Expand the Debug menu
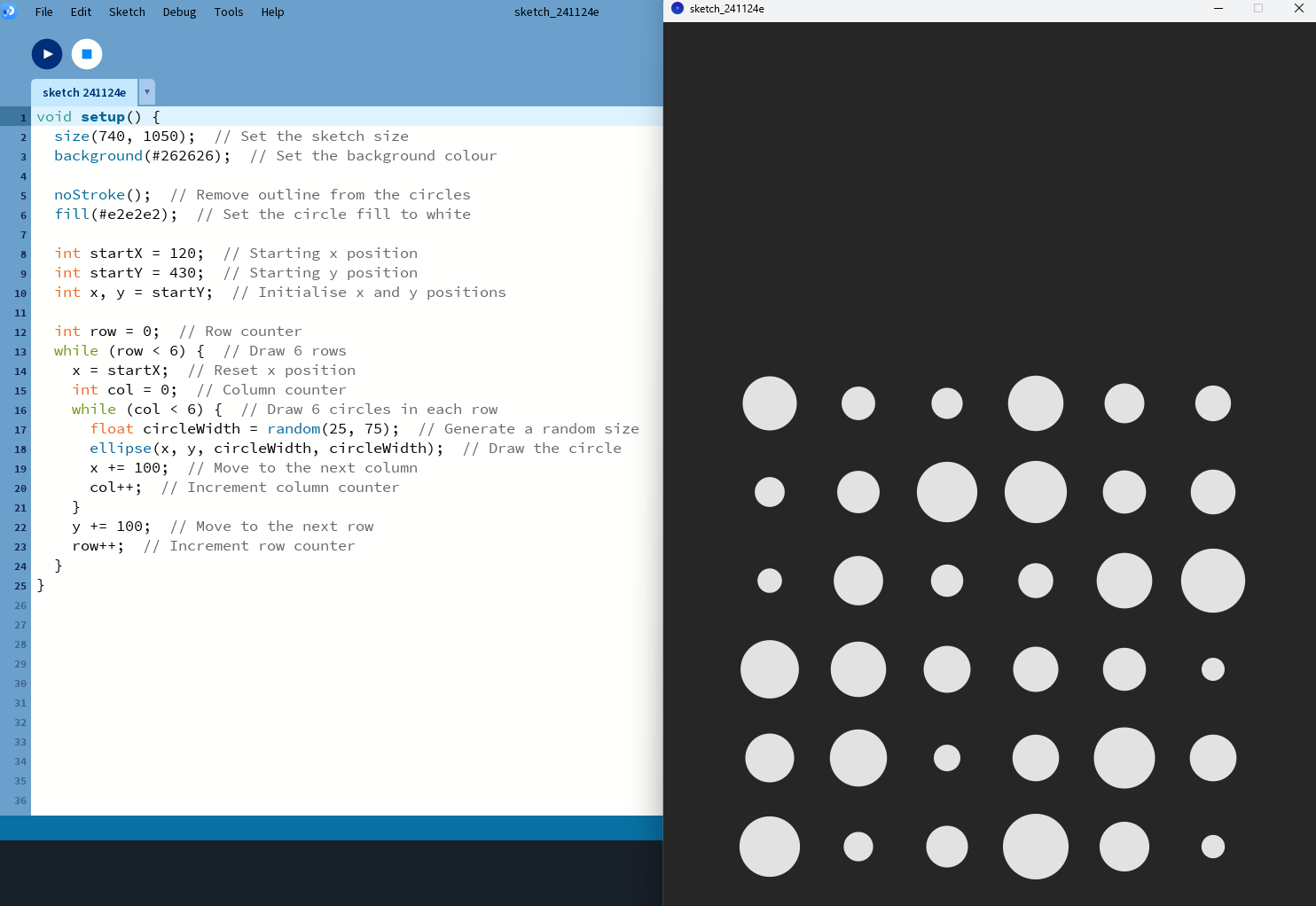The image size is (1316, 906). pos(179,12)
